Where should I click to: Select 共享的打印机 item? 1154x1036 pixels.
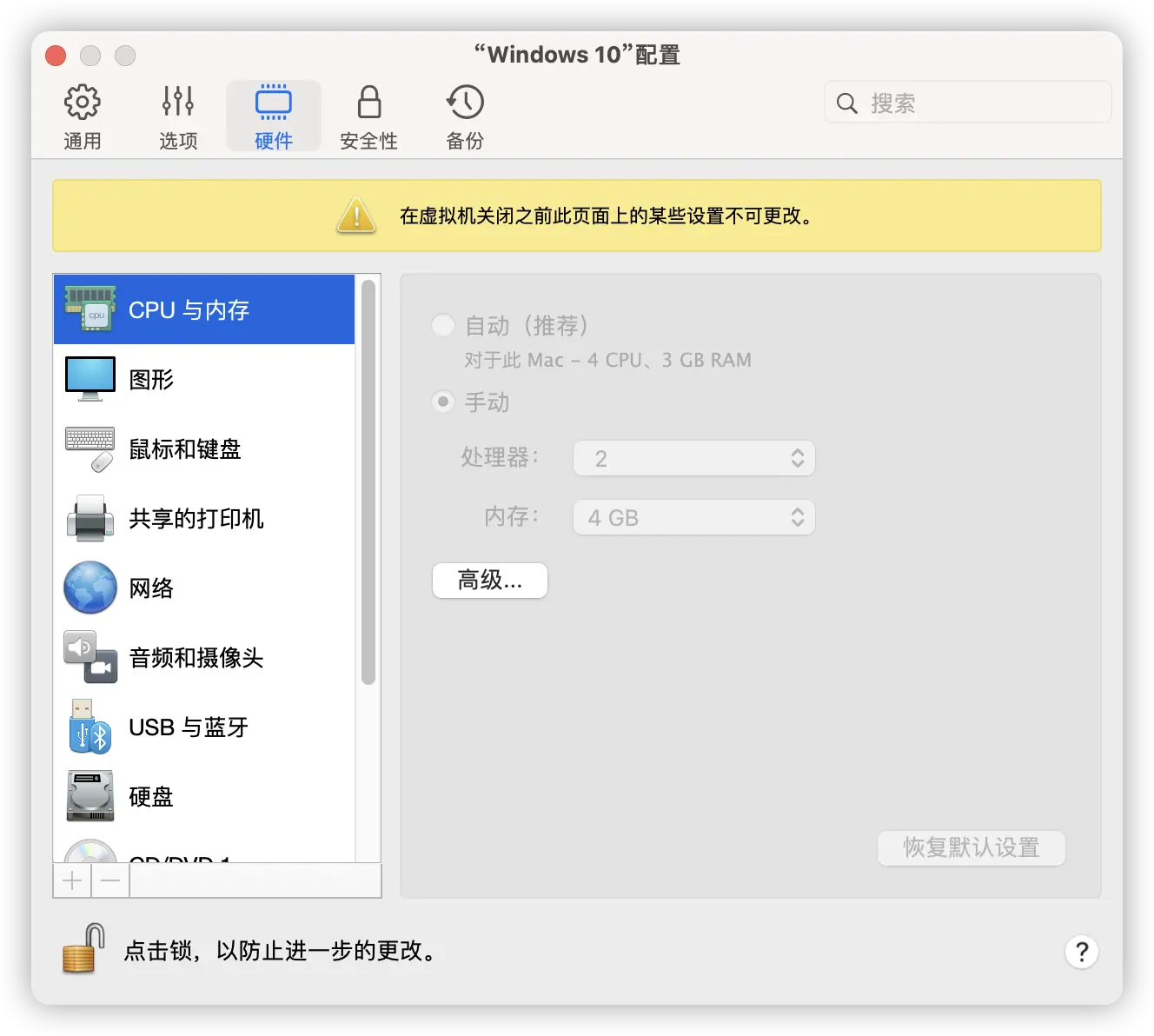point(204,518)
